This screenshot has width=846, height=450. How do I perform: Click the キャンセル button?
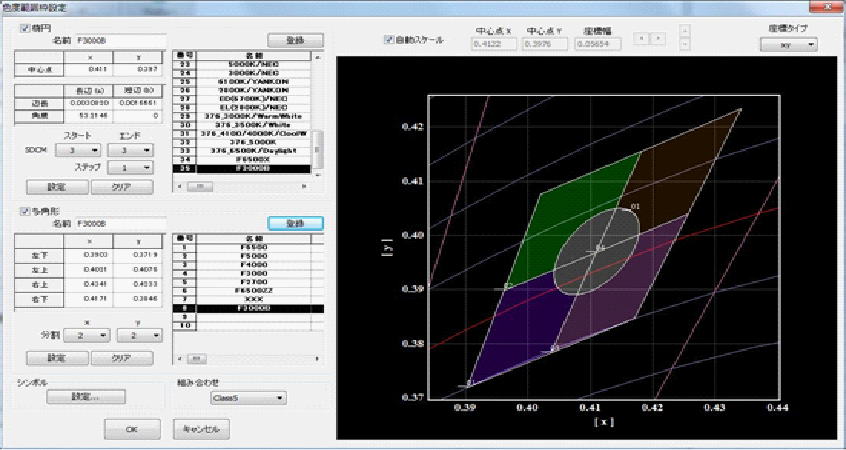pos(201,429)
